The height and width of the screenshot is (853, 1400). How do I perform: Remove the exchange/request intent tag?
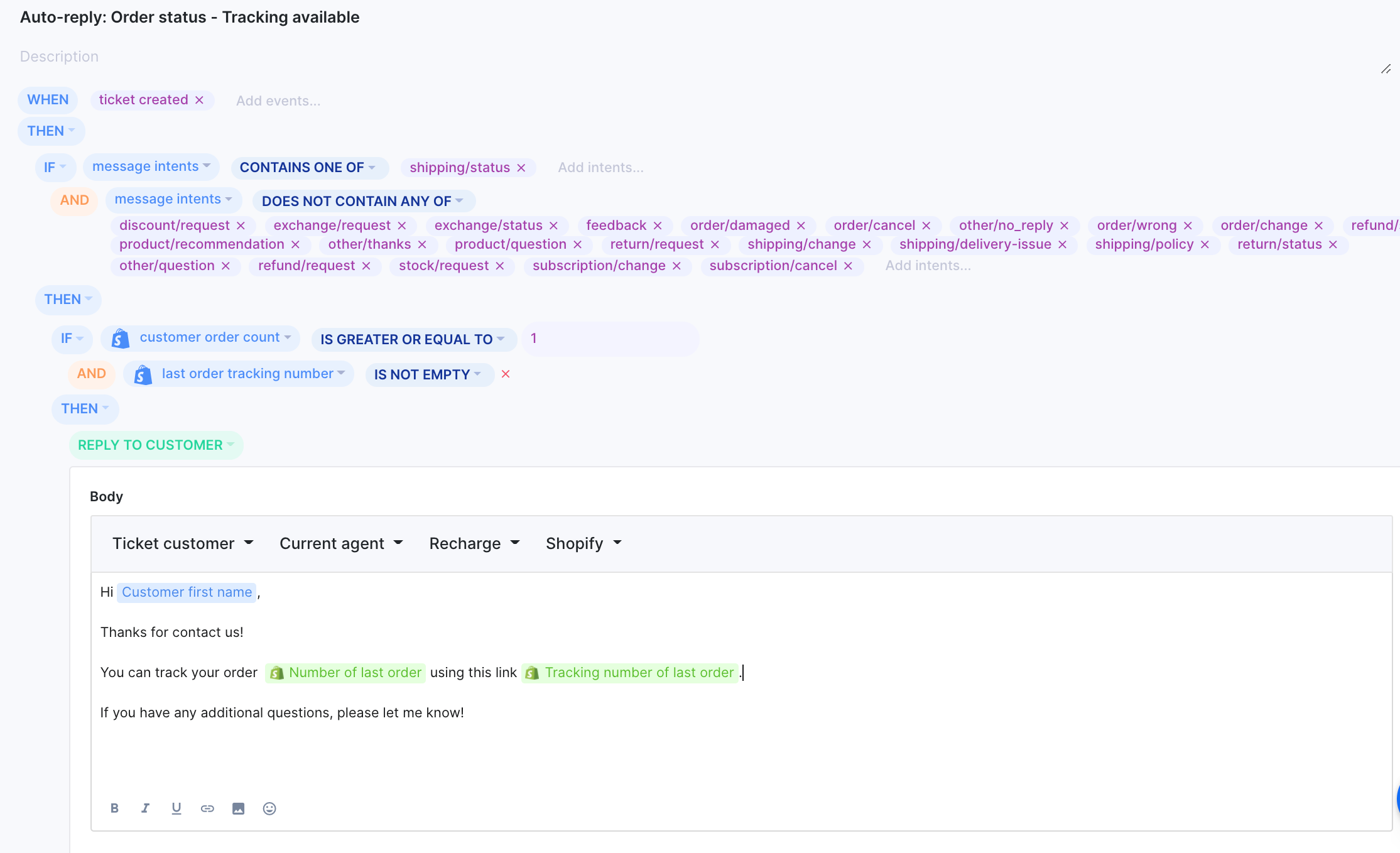(402, 225)
